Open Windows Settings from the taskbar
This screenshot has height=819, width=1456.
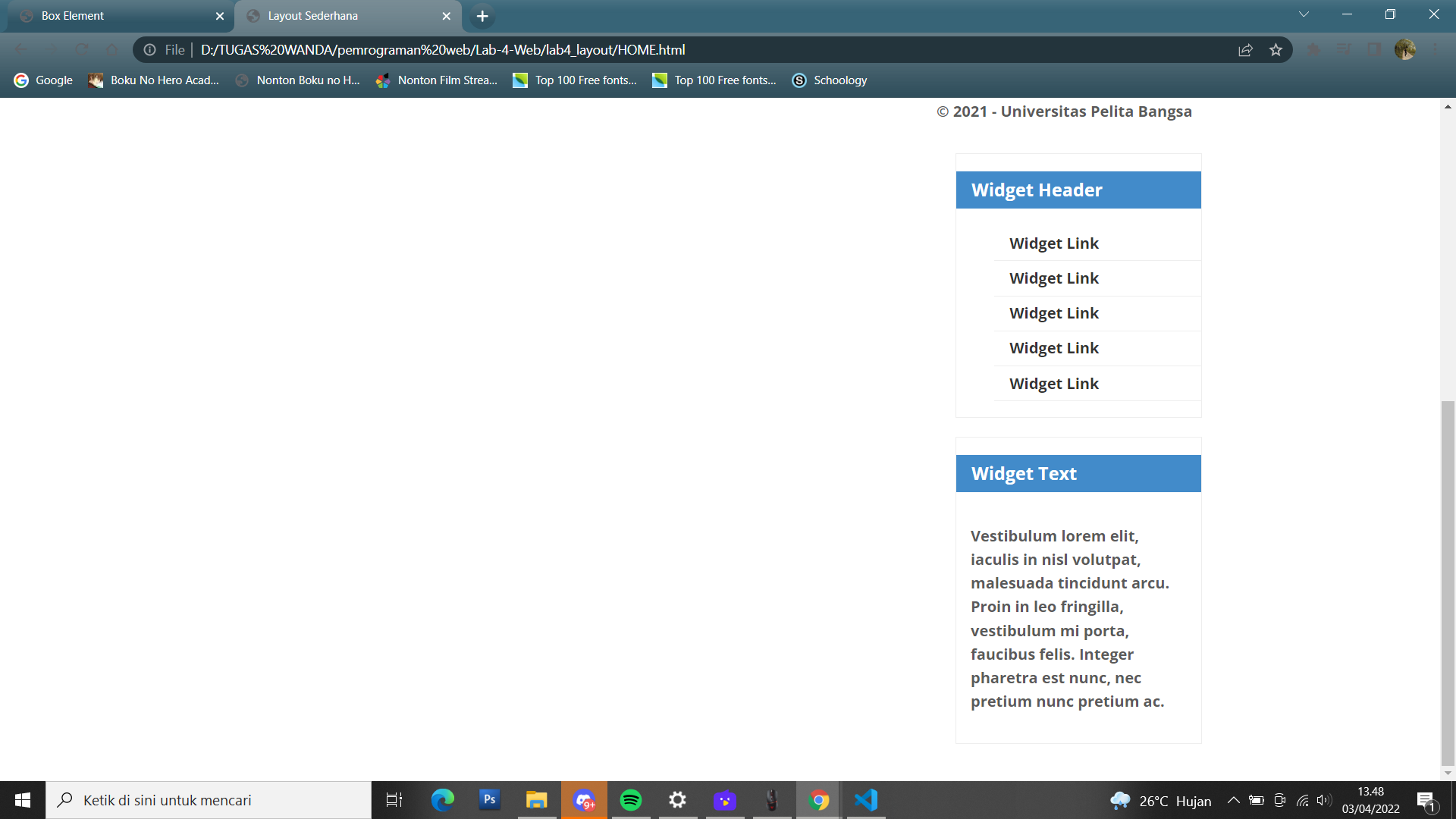(677, 799)
